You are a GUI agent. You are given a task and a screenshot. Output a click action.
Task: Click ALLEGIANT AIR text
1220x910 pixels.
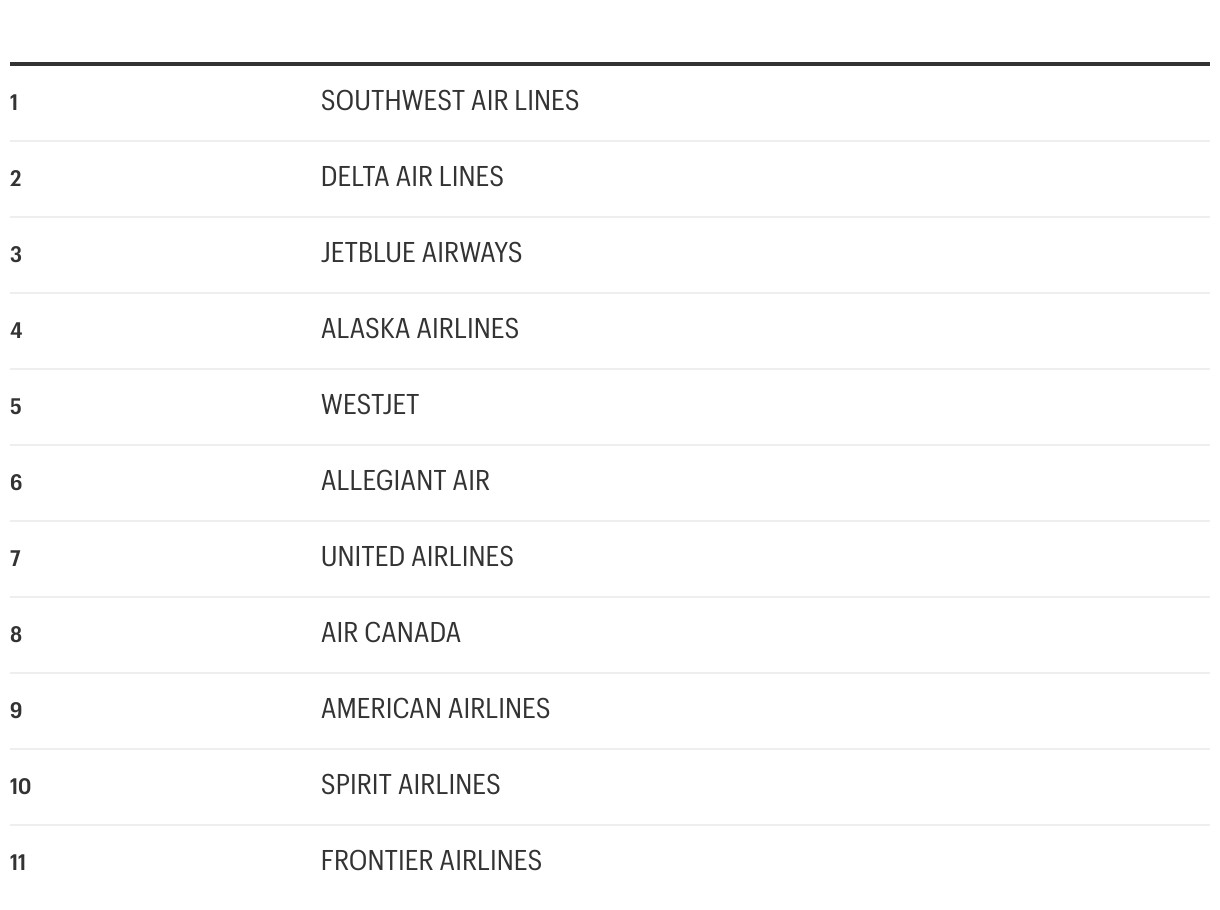[x=405, y=481]
